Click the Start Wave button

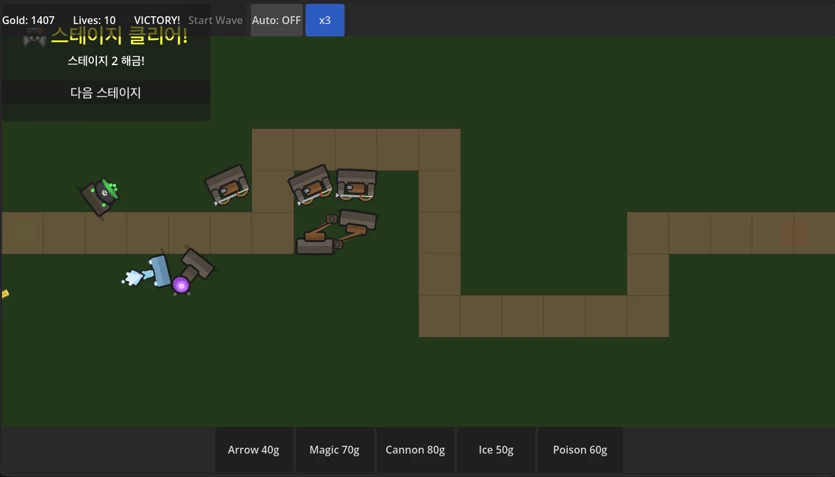point(215,20)
